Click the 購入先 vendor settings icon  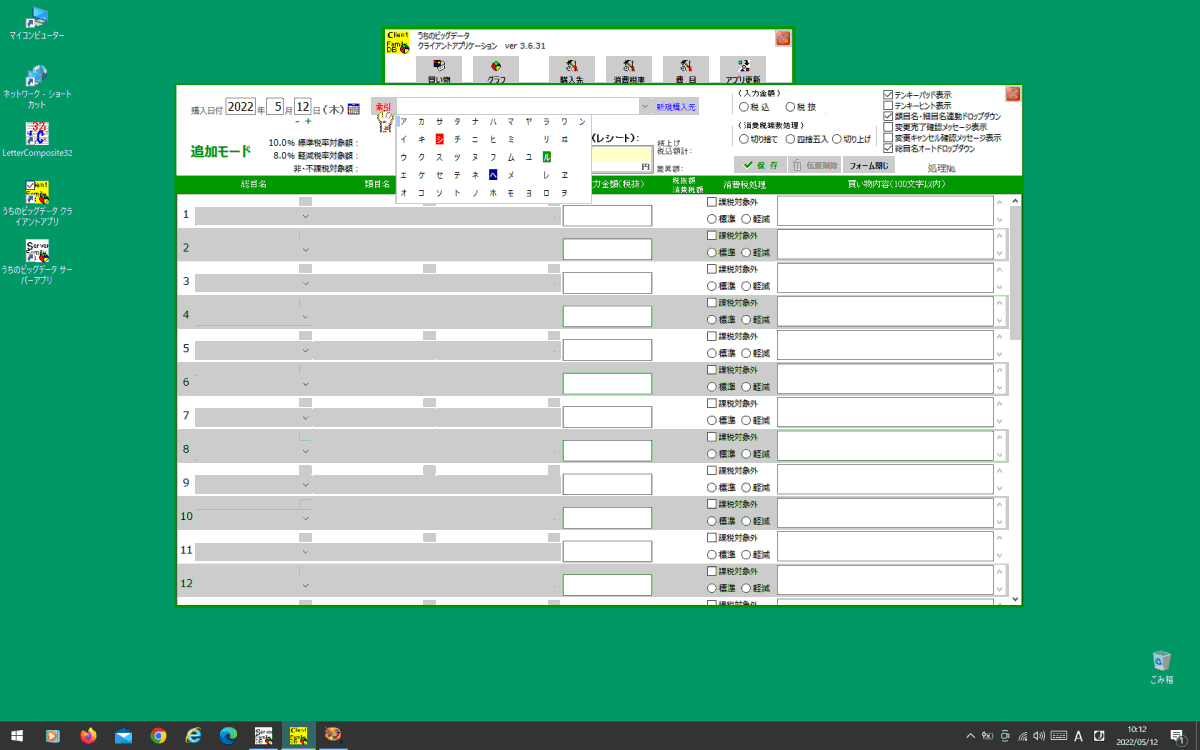point(572,69)
